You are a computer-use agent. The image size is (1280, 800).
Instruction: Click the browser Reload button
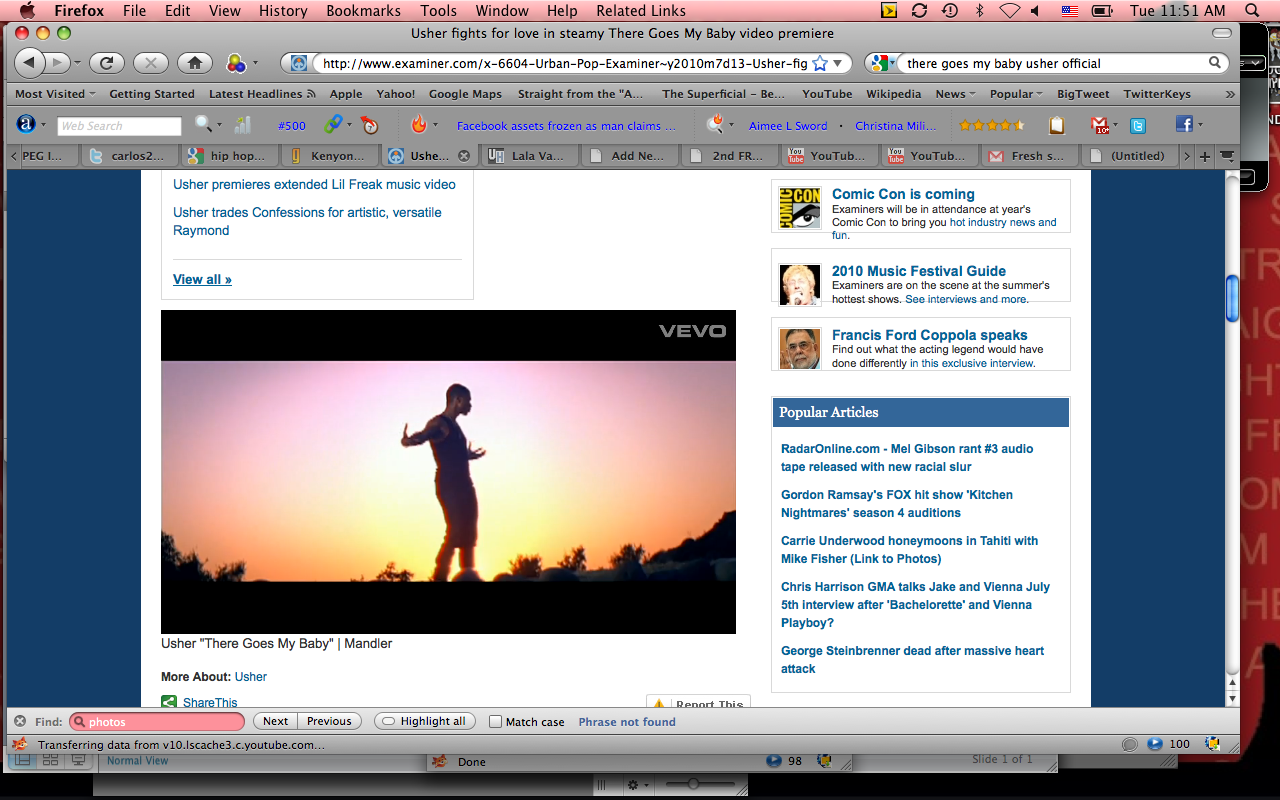tap(106, 63)
